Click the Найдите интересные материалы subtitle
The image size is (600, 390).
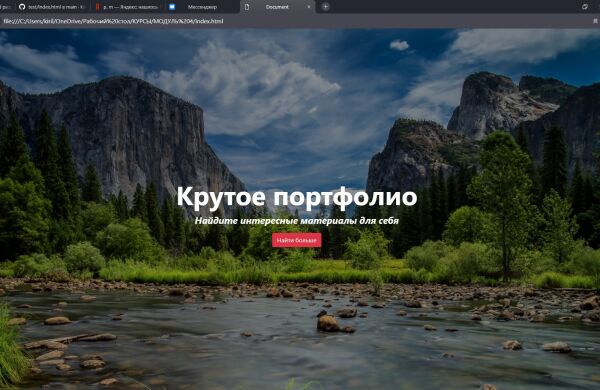point(297,221)
